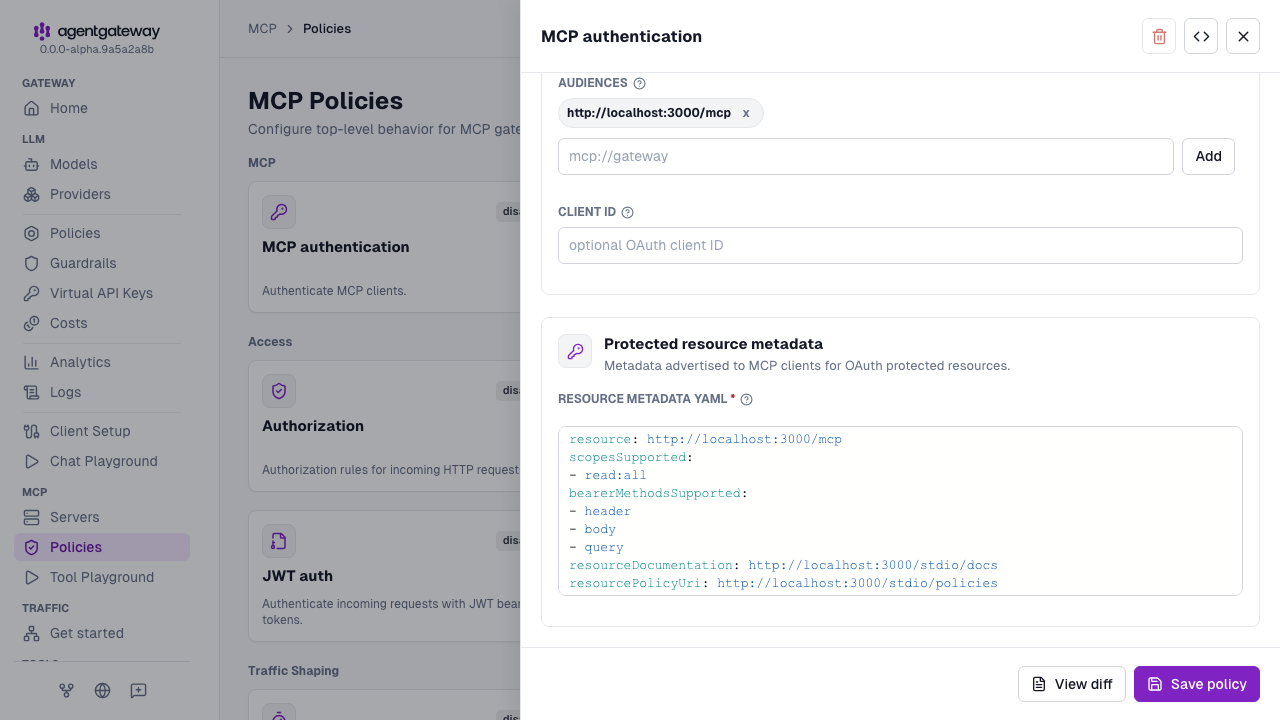Screen dimensions: 1280x720
Task: Close the MCP authentication panel
Action: (x=1243, y=36)
